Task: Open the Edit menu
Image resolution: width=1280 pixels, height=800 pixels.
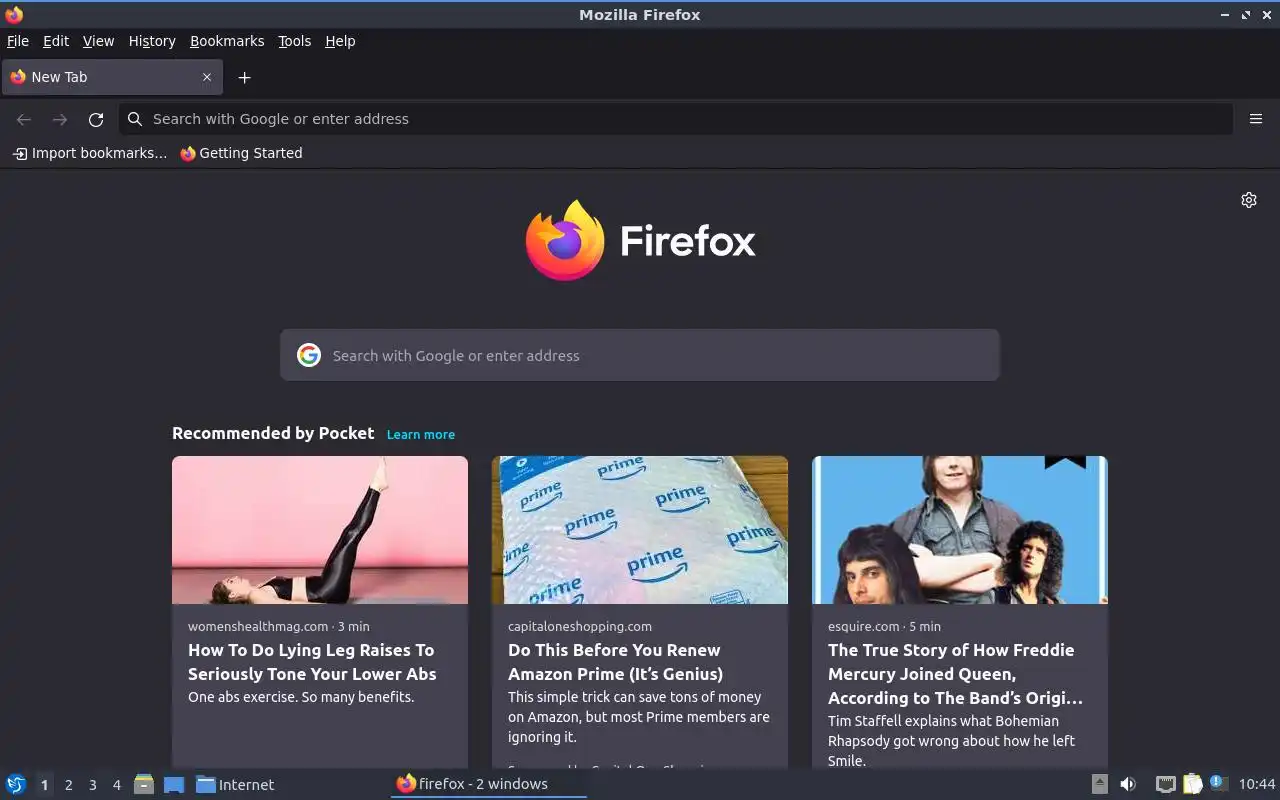Action: click(56, 41)
